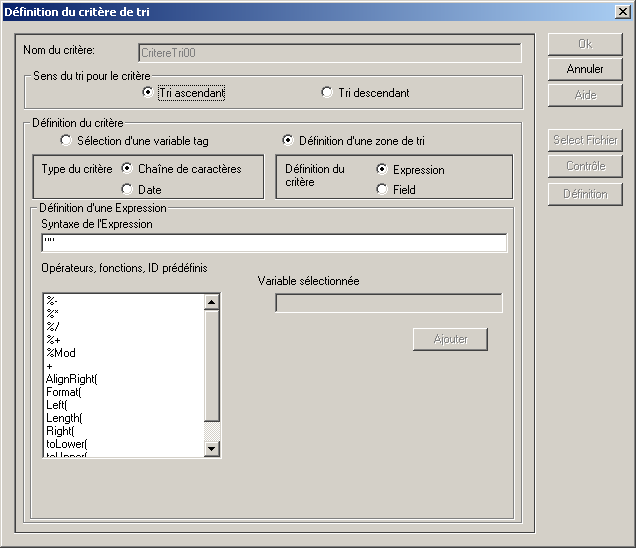Select the Field radio option
Screen dimensions: 636x548
pos(382,189)
